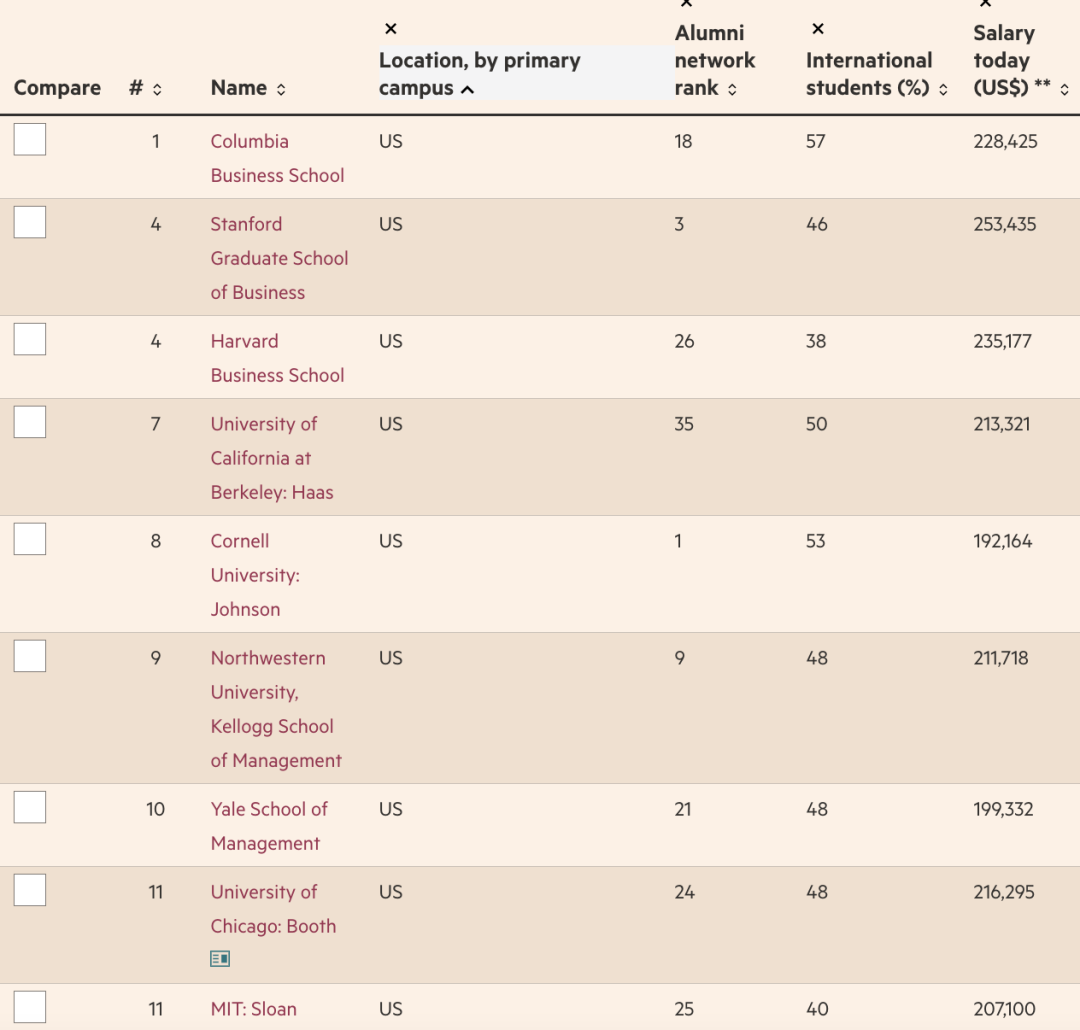Open Northwestern University Kellogg School link

click(275, 709)
